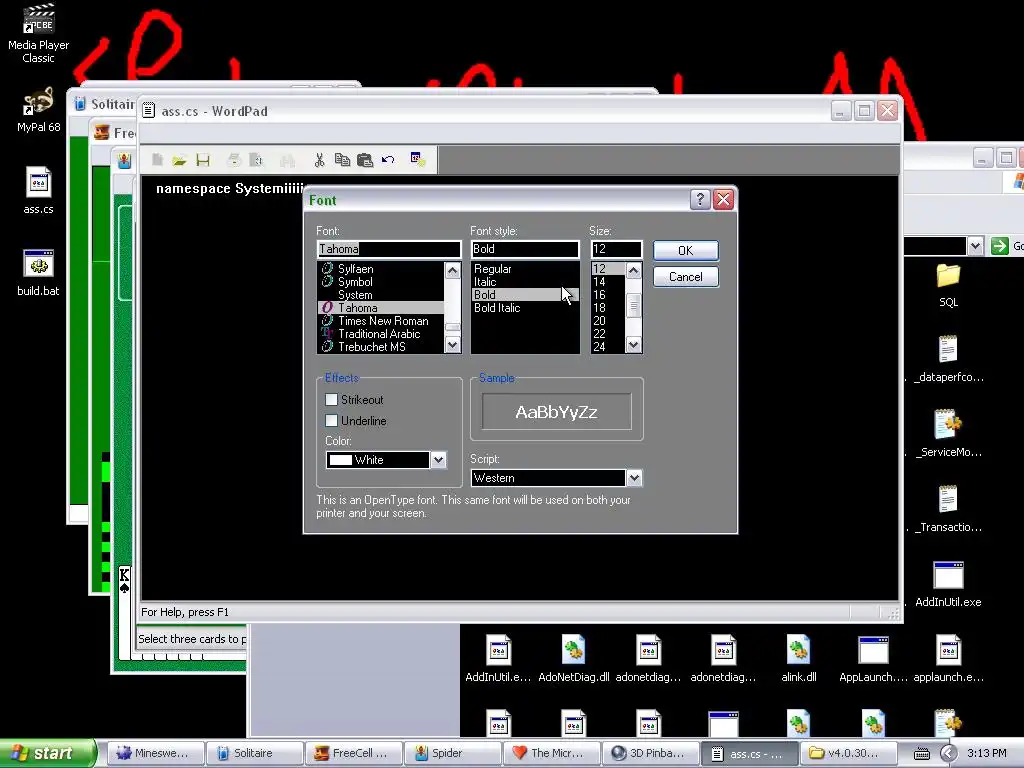The width and height of the screenshot is (1024, 768).
Task: Select Regular font style
Action: click(525, 268)
